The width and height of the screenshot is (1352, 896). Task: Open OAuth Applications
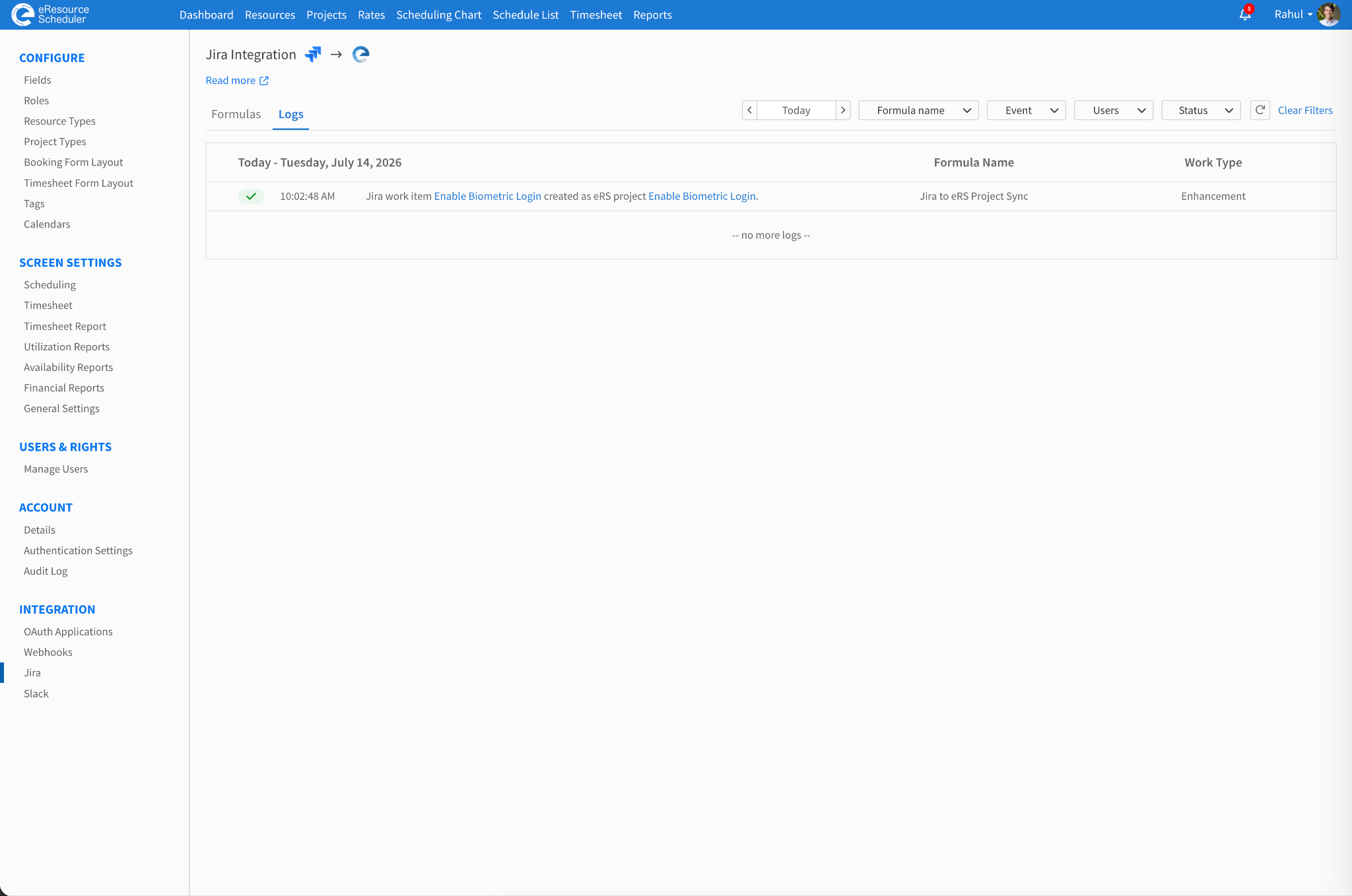(68, 631)
